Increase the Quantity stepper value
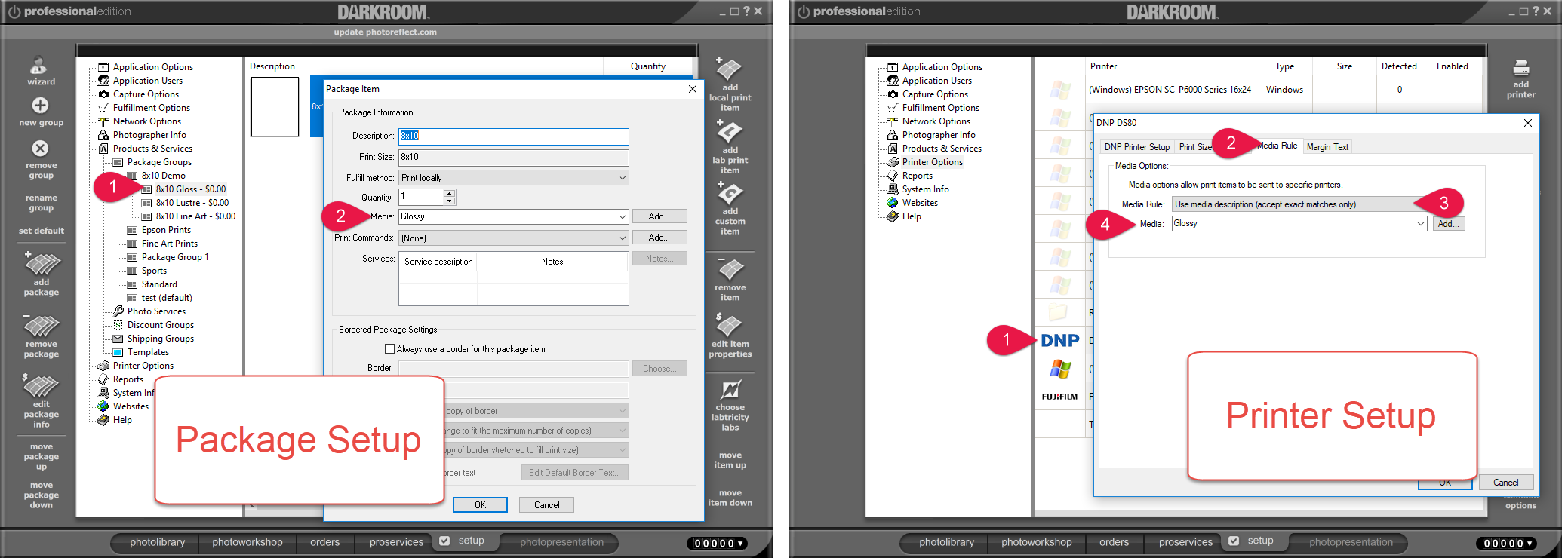The height and width of the screenshot is (558, 1568). [x=450, y=193]
